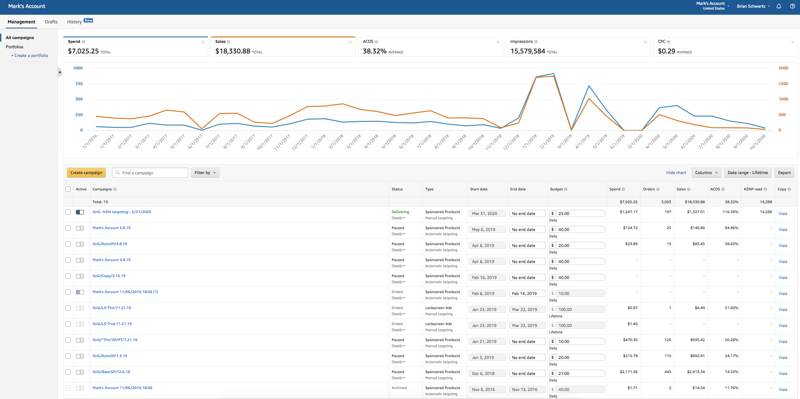
Task: Click info icon next to Budget column header
Action: click(x=565, y=189)
